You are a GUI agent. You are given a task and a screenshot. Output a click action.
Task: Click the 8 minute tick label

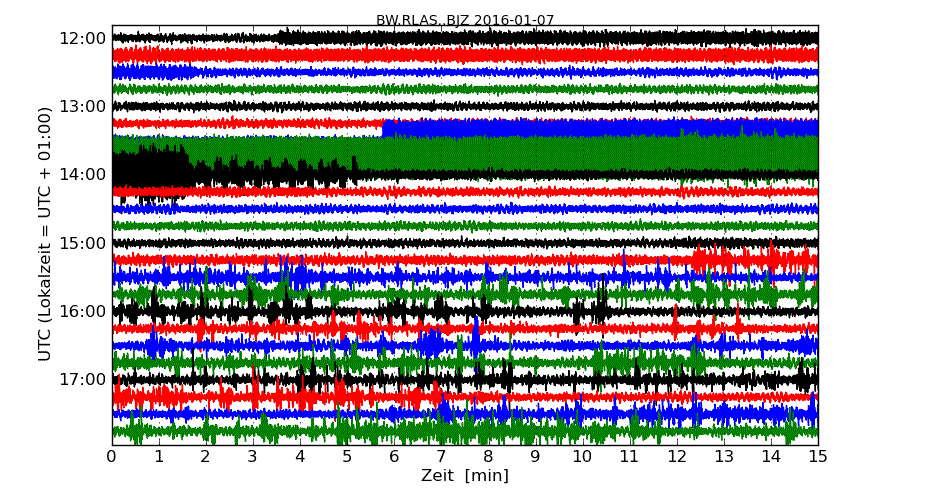(x=489, y=457)
